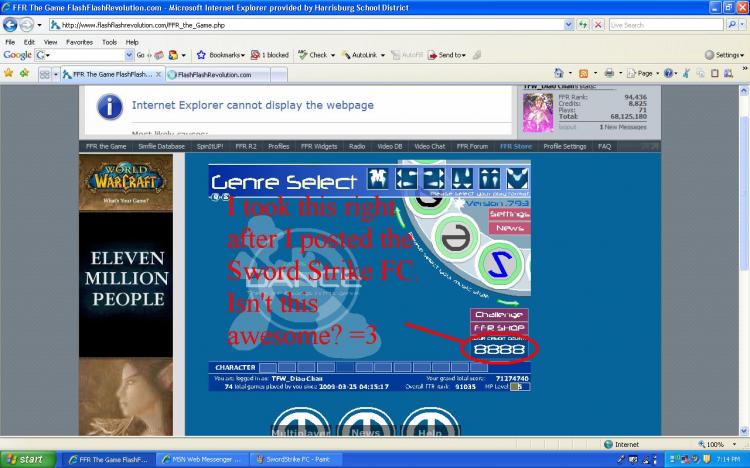Select the down-arrows play format icon
Viewport: 750px width, 468px height.
[462, 178]
